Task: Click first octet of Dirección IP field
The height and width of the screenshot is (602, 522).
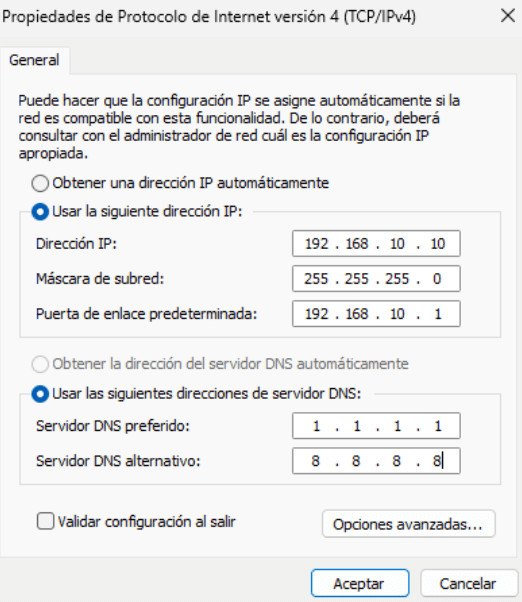Action: [x=317, y=244]
